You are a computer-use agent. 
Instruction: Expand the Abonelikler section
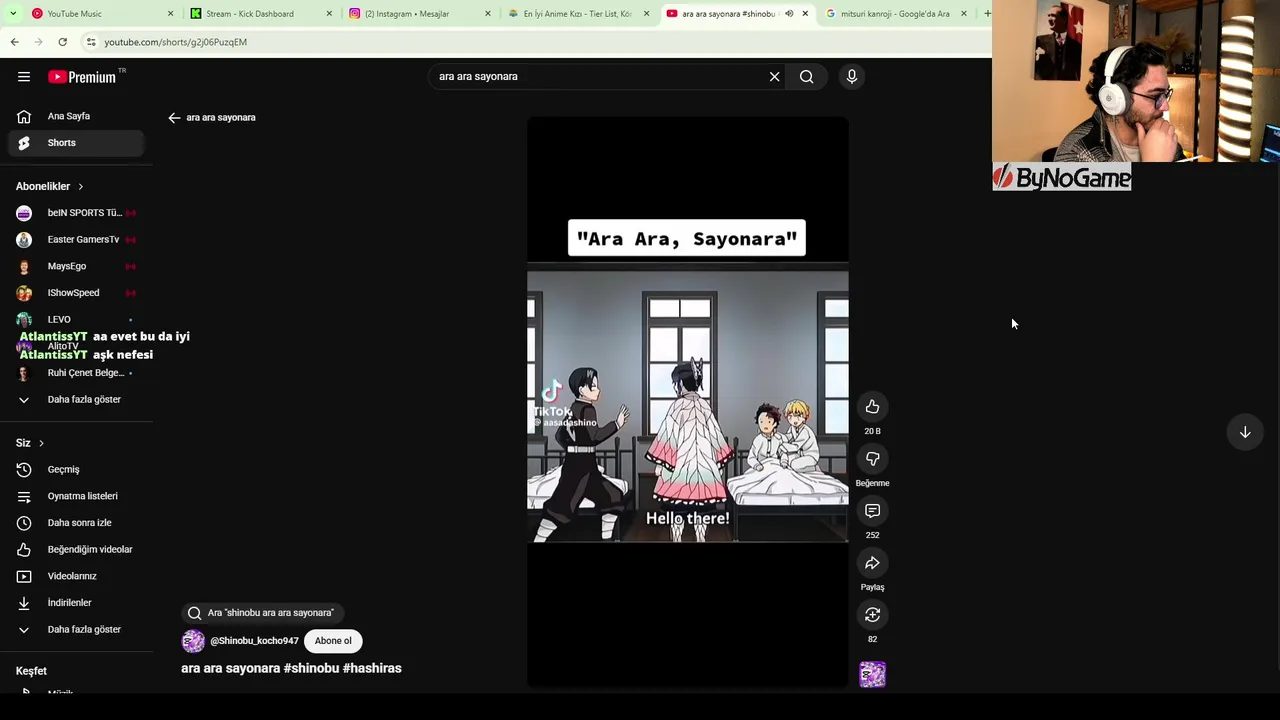50,186
